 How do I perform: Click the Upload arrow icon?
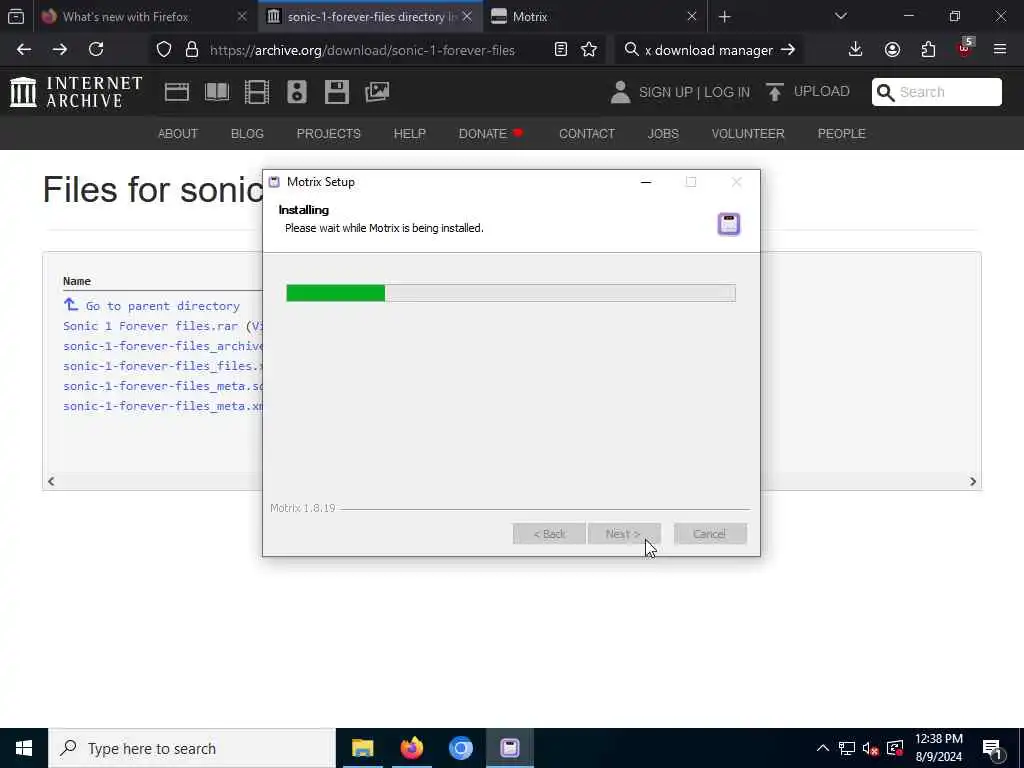coord(775,92)
